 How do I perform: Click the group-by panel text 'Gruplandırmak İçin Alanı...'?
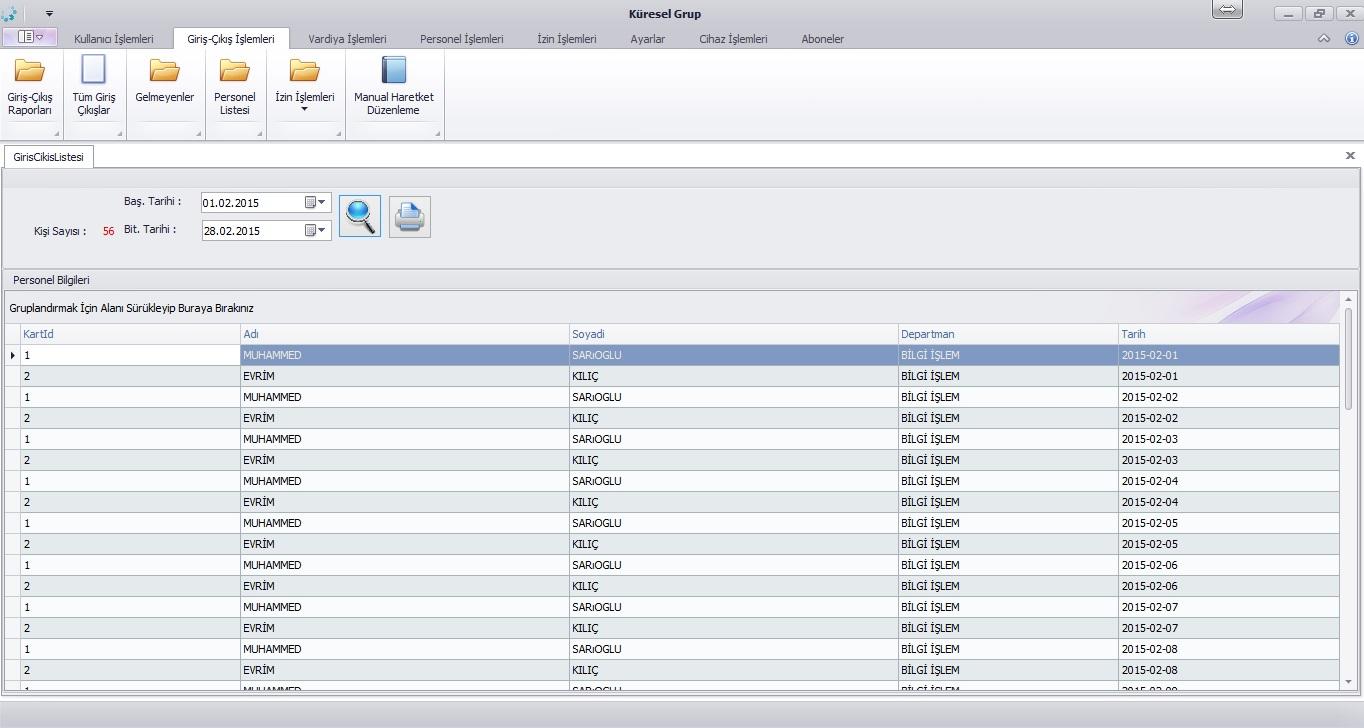[x=131, y=308]
